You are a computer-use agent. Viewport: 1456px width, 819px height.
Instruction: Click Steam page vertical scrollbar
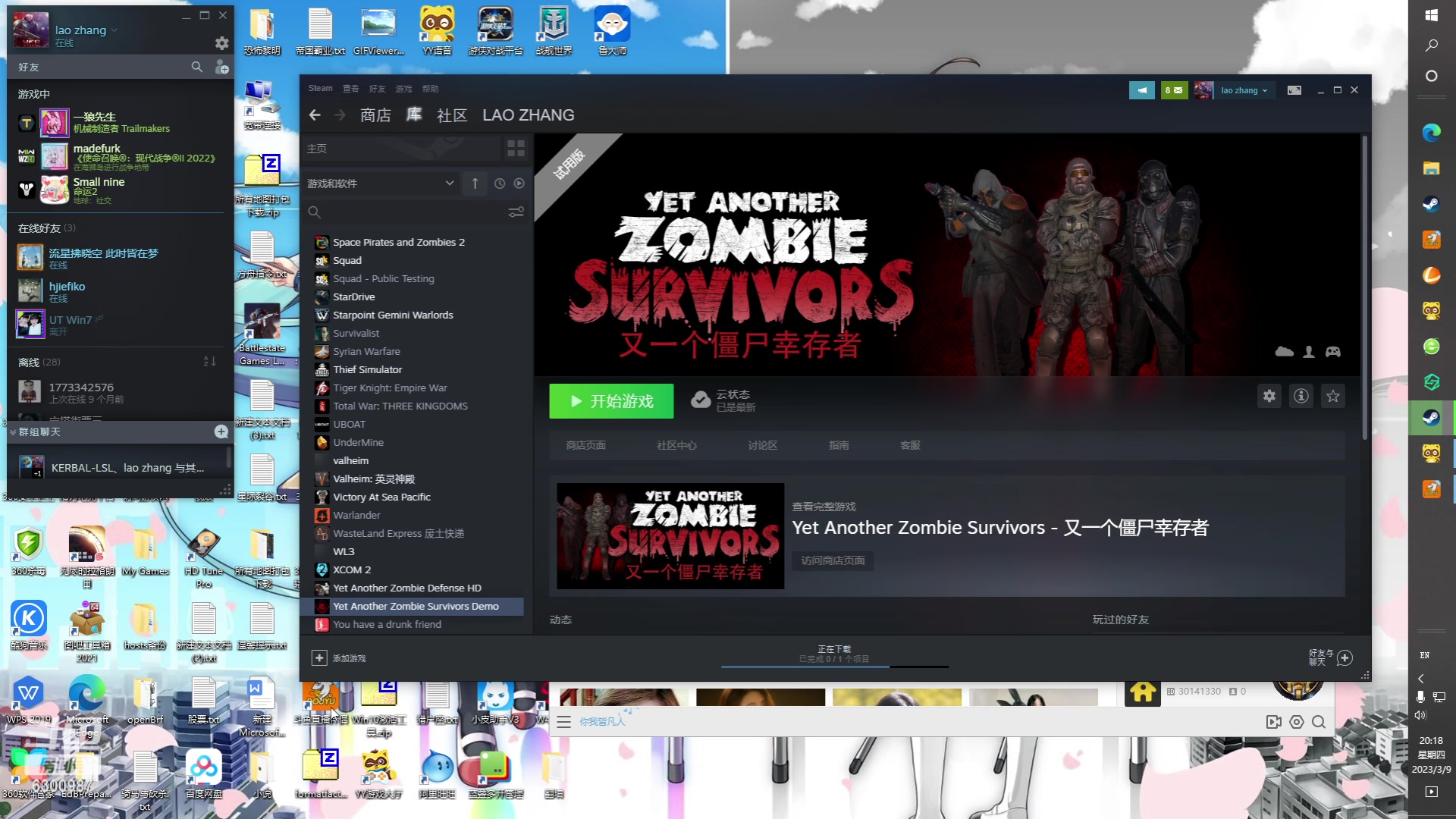[1365, 288]
